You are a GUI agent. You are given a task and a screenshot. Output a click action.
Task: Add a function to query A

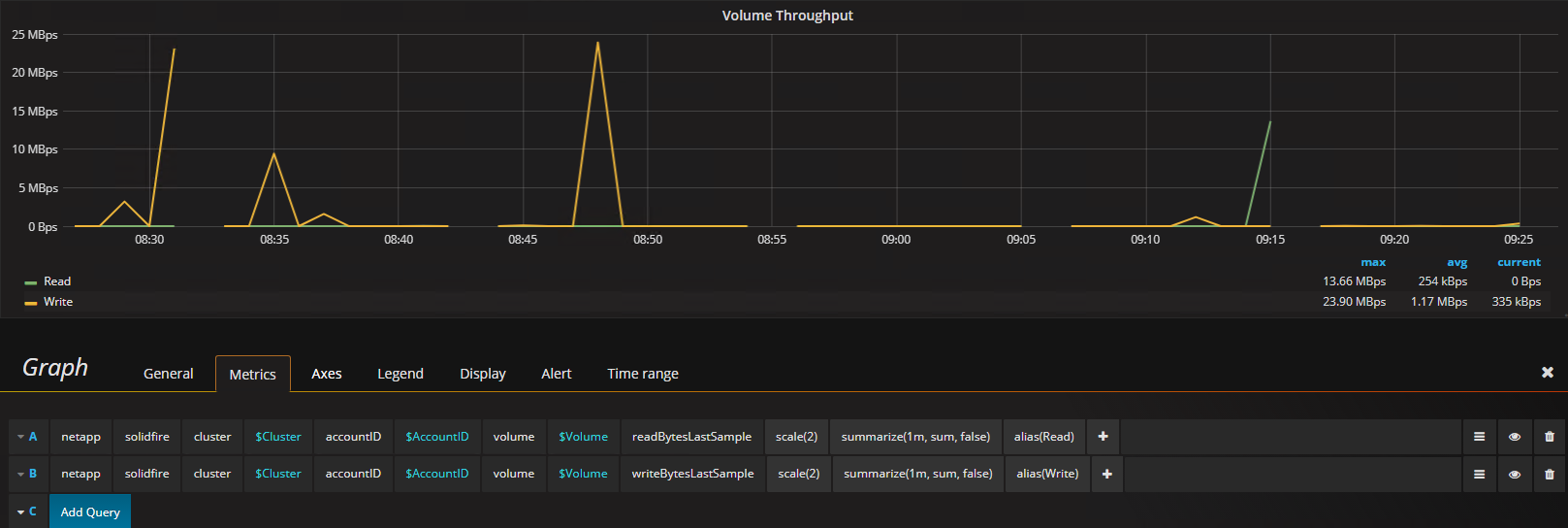tap(1103, 437)
